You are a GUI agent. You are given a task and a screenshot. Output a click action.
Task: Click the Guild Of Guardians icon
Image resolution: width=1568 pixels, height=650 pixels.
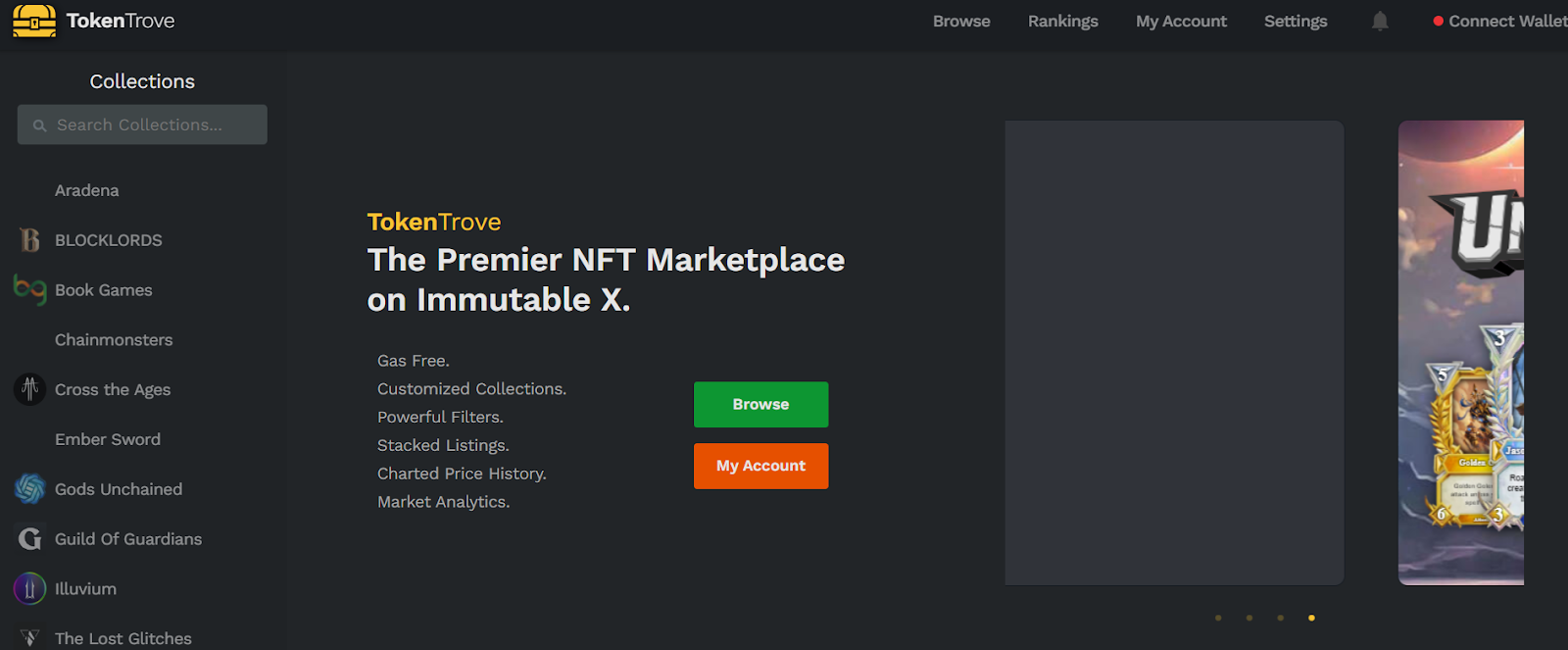coord(30,539)
